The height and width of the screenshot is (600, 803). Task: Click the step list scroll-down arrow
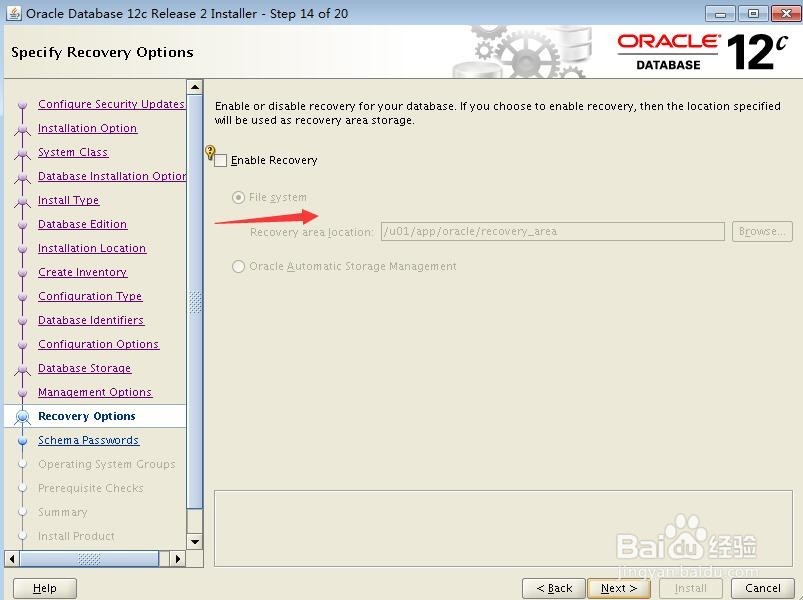(x=195, y=541)
